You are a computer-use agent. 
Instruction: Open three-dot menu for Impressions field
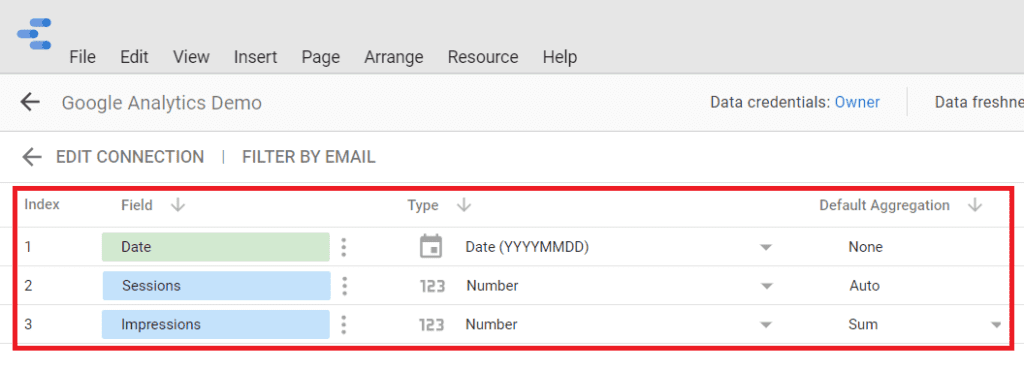tap(344, 324)
